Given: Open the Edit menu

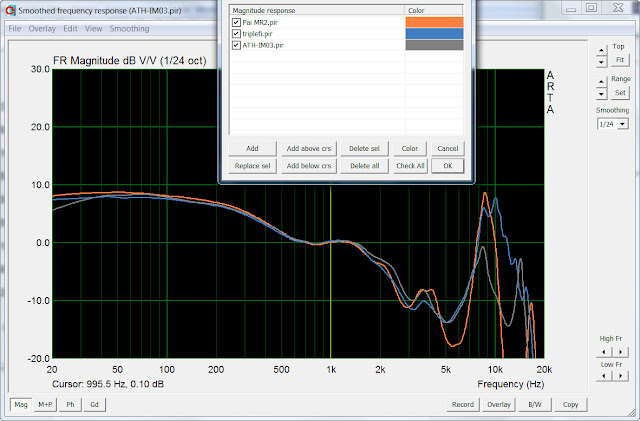Looking at the screenshot, I should coord(70,29).
